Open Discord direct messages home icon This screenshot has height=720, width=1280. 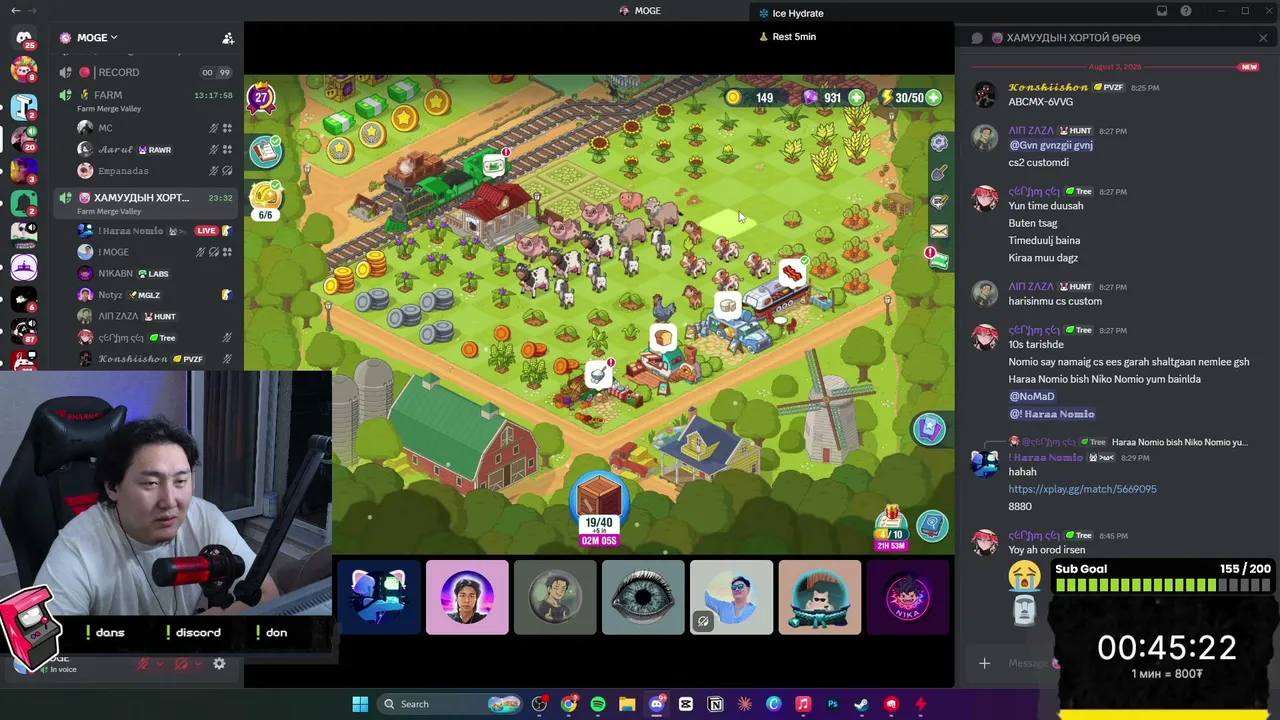[24, 38]
